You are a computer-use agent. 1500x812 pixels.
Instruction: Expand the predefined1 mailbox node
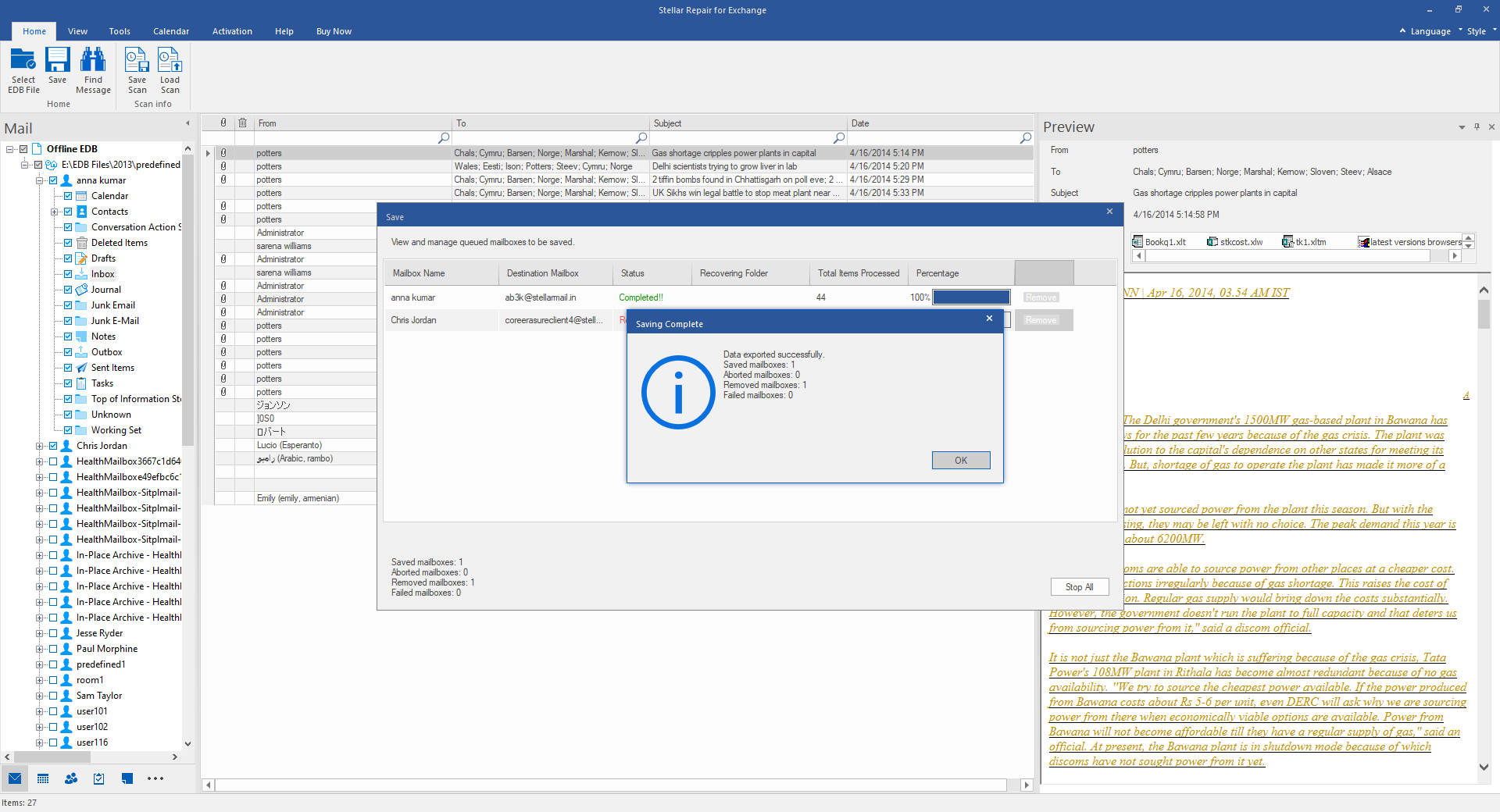click(39, 664)
